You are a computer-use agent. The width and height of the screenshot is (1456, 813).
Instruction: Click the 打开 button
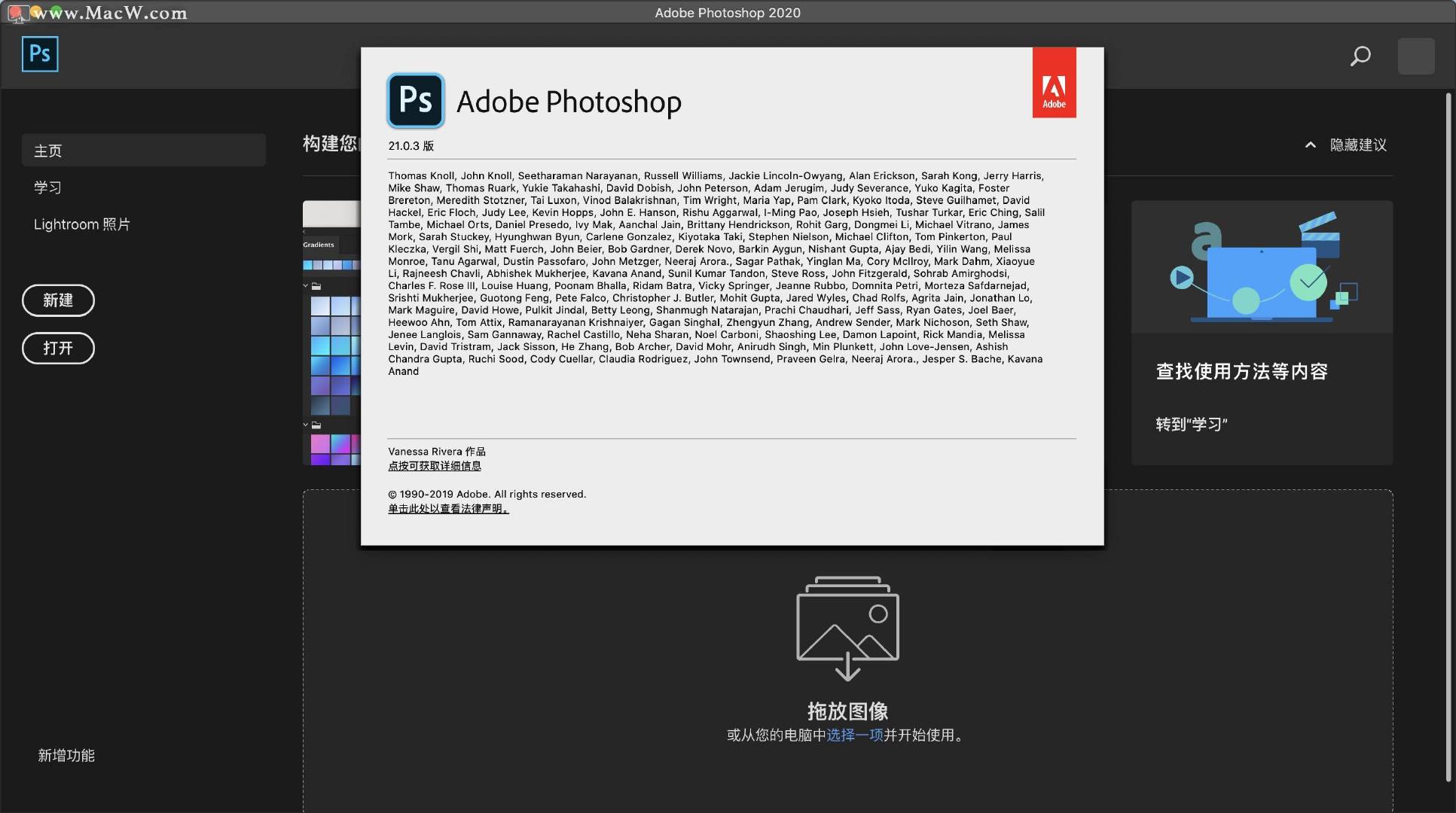[x=58, y=348]
